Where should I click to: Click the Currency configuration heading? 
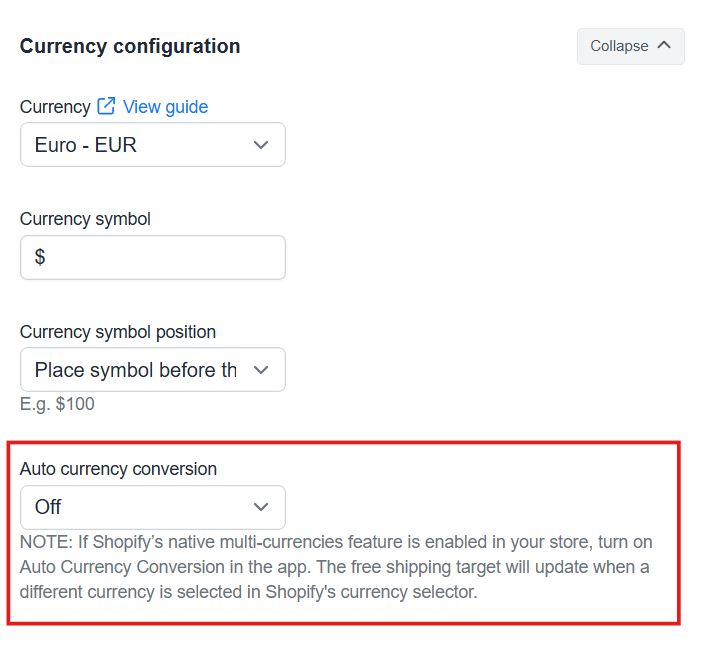click(x=130, y=46)
